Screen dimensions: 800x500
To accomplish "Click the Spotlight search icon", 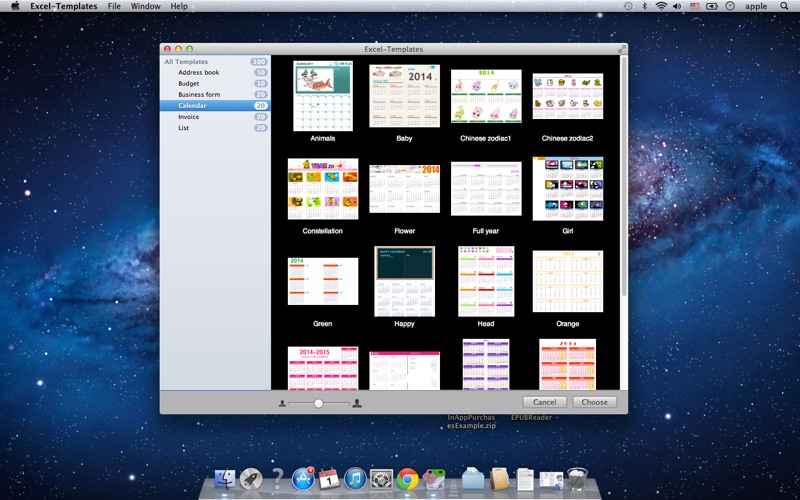I will pyautogui.click(x=784, y=6).
